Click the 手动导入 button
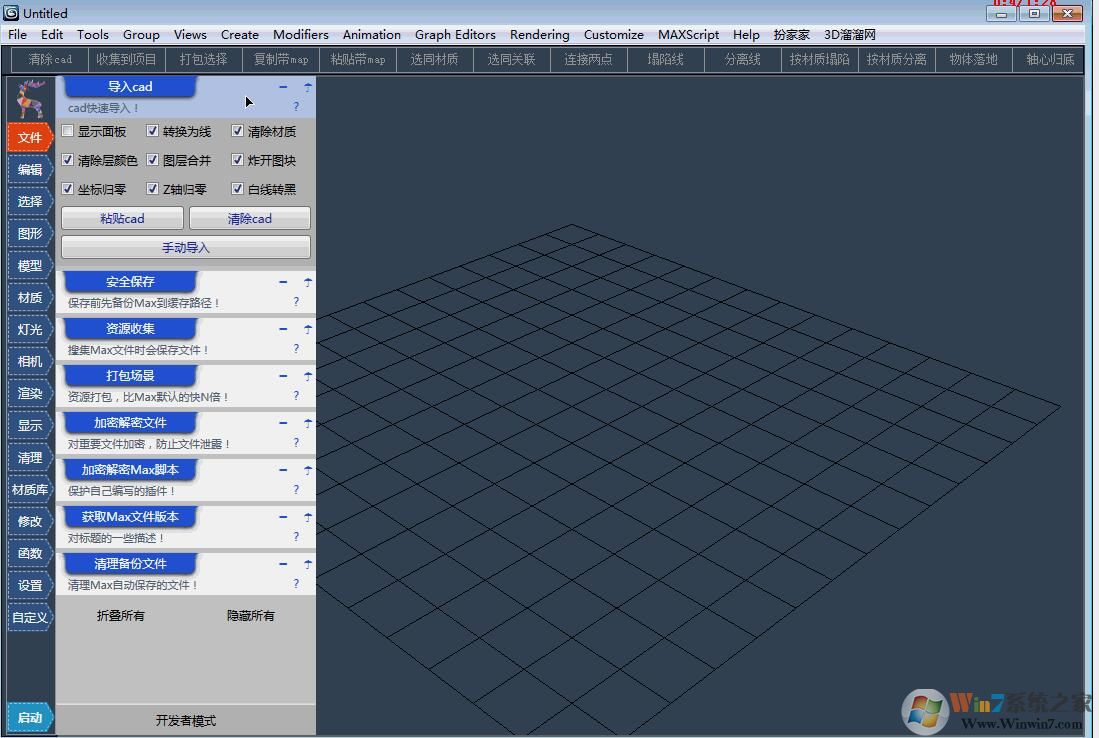The image size is (1099, 738). 185,247
